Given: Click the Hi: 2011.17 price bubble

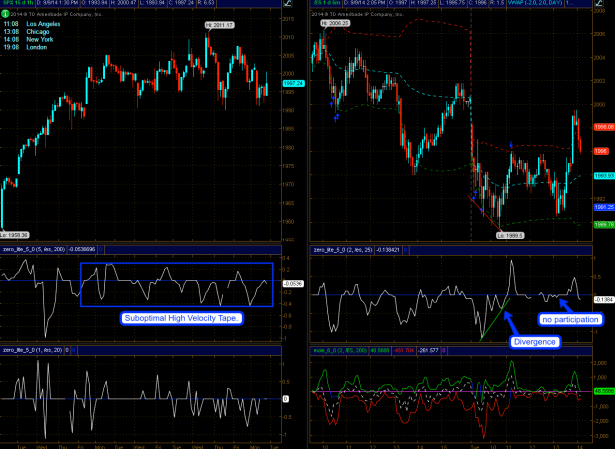Looking at the screenshot, I should coord(220,25).
